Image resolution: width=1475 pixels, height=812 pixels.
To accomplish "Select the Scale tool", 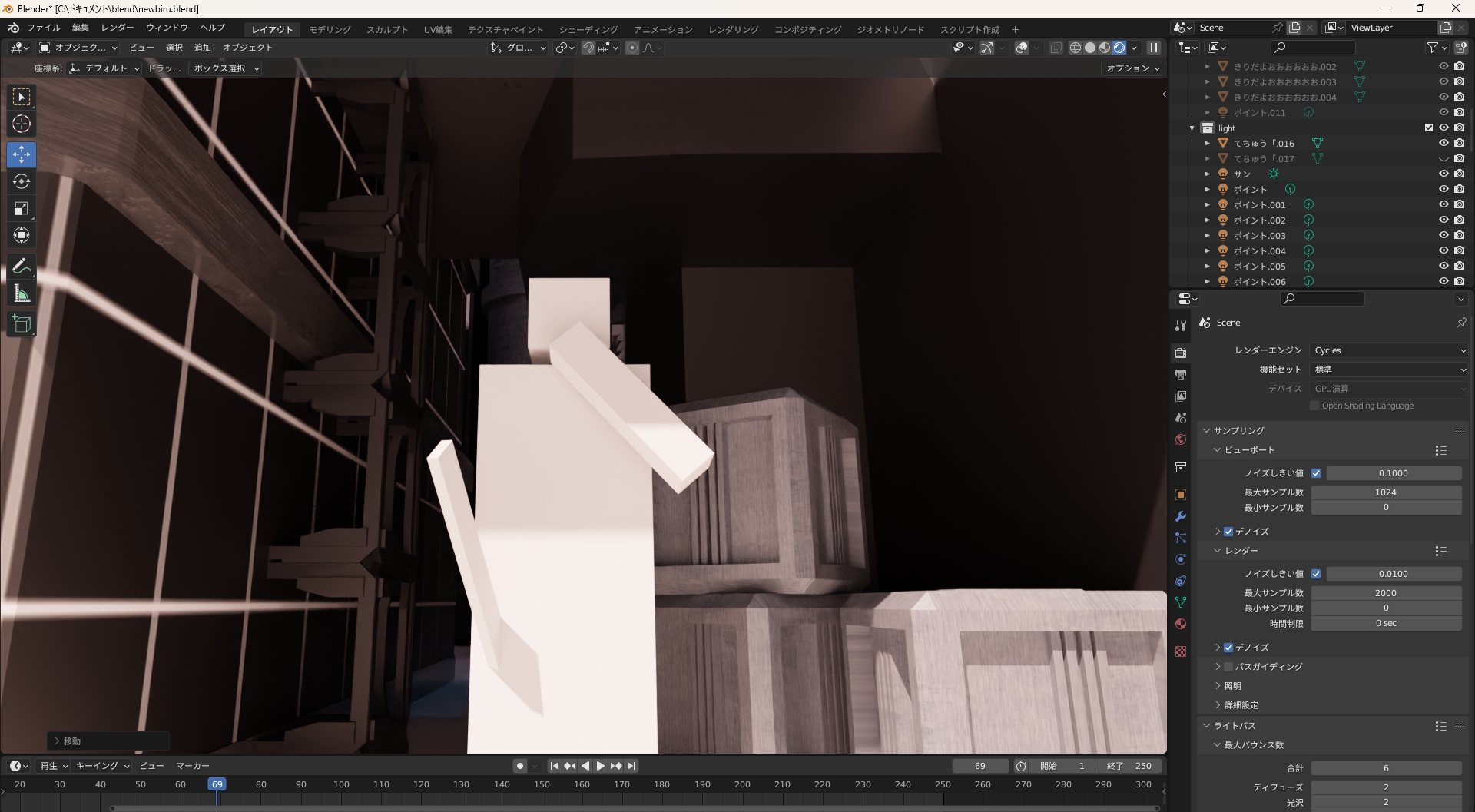I will (22, 209).
